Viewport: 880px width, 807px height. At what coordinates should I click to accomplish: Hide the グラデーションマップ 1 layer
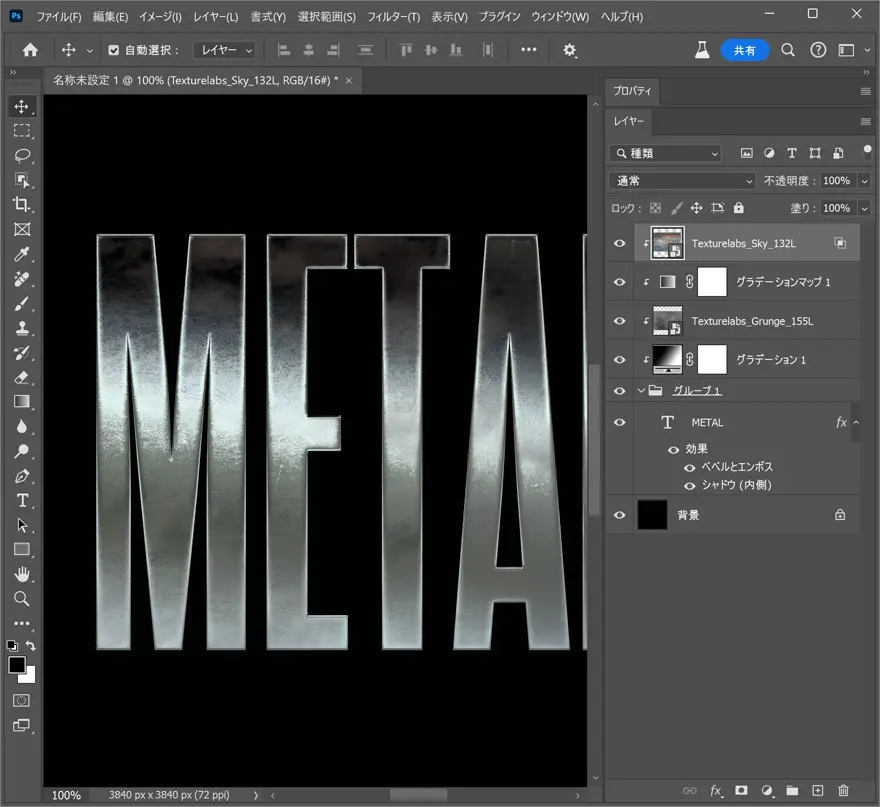coord(620,282)
